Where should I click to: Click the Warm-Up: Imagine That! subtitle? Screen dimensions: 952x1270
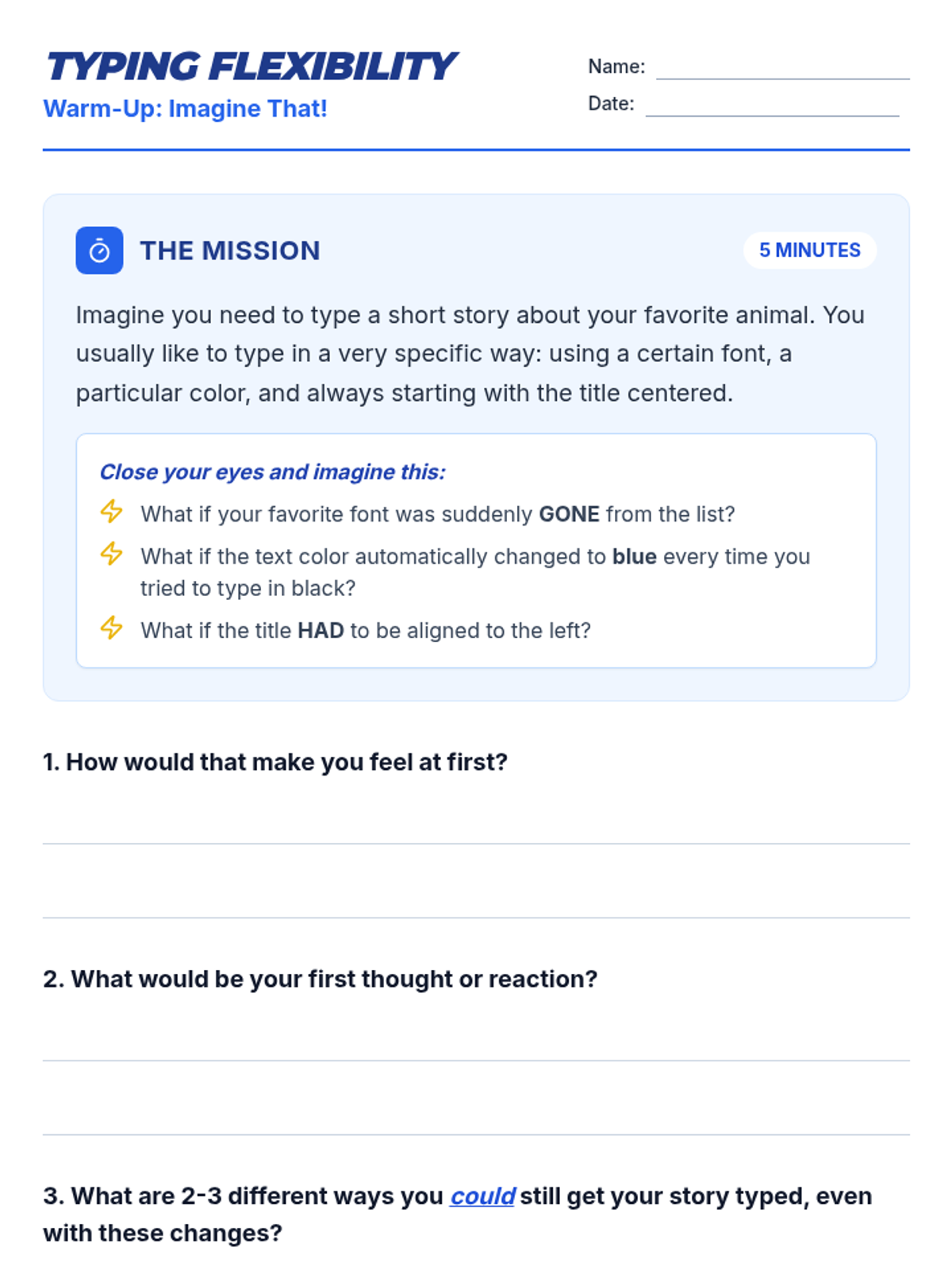pos(185,109)
